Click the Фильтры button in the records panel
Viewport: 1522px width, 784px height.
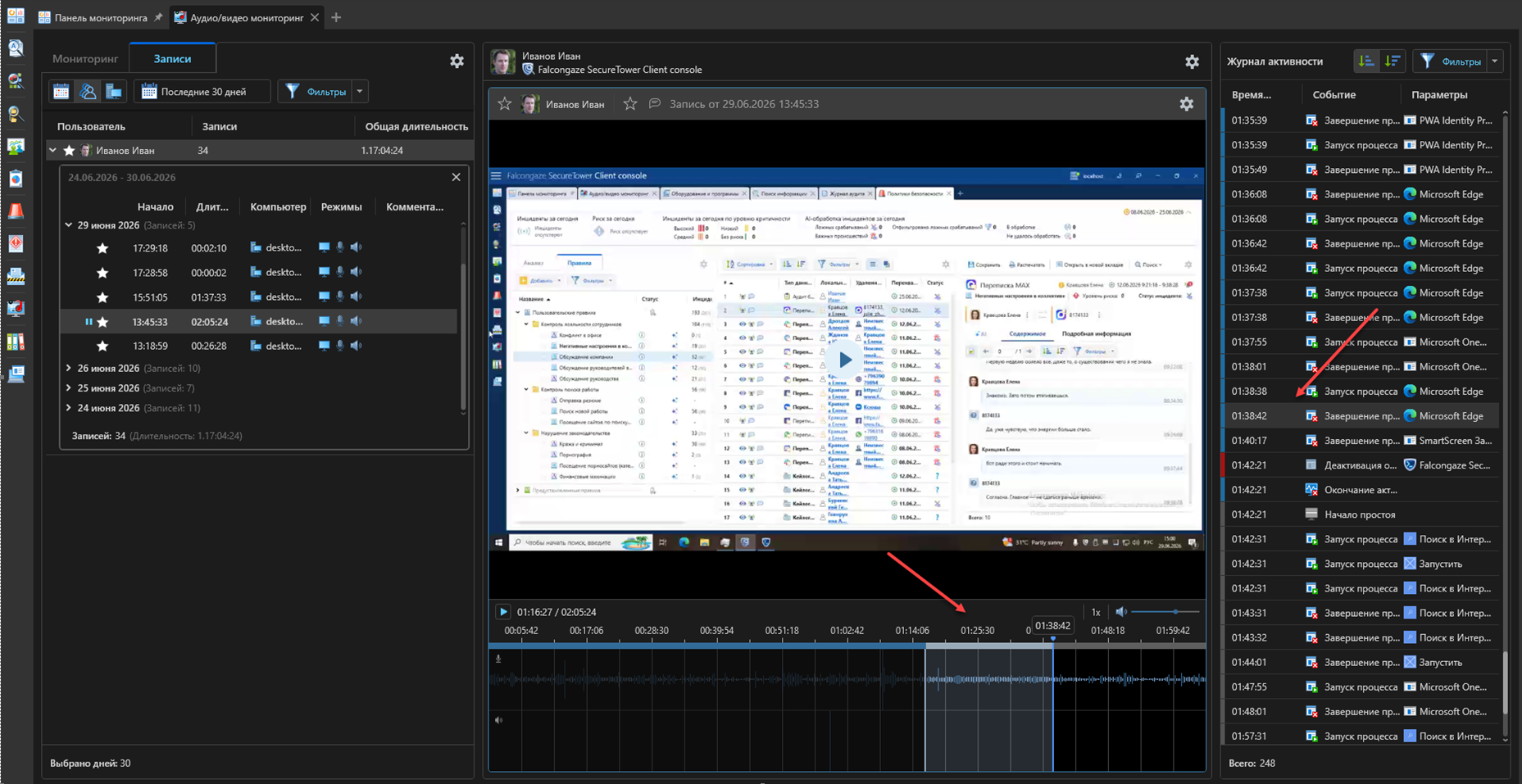[x=316, y=92]
